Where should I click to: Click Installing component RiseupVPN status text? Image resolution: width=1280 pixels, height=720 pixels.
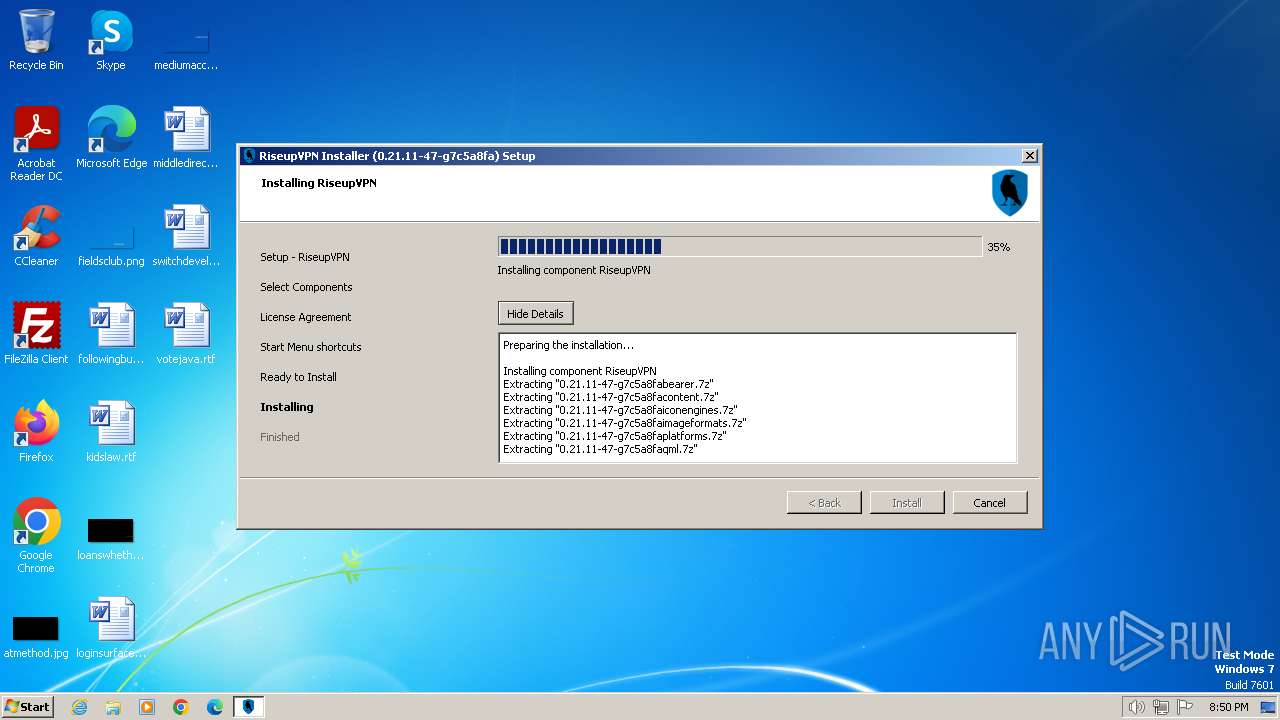[574, 270]
